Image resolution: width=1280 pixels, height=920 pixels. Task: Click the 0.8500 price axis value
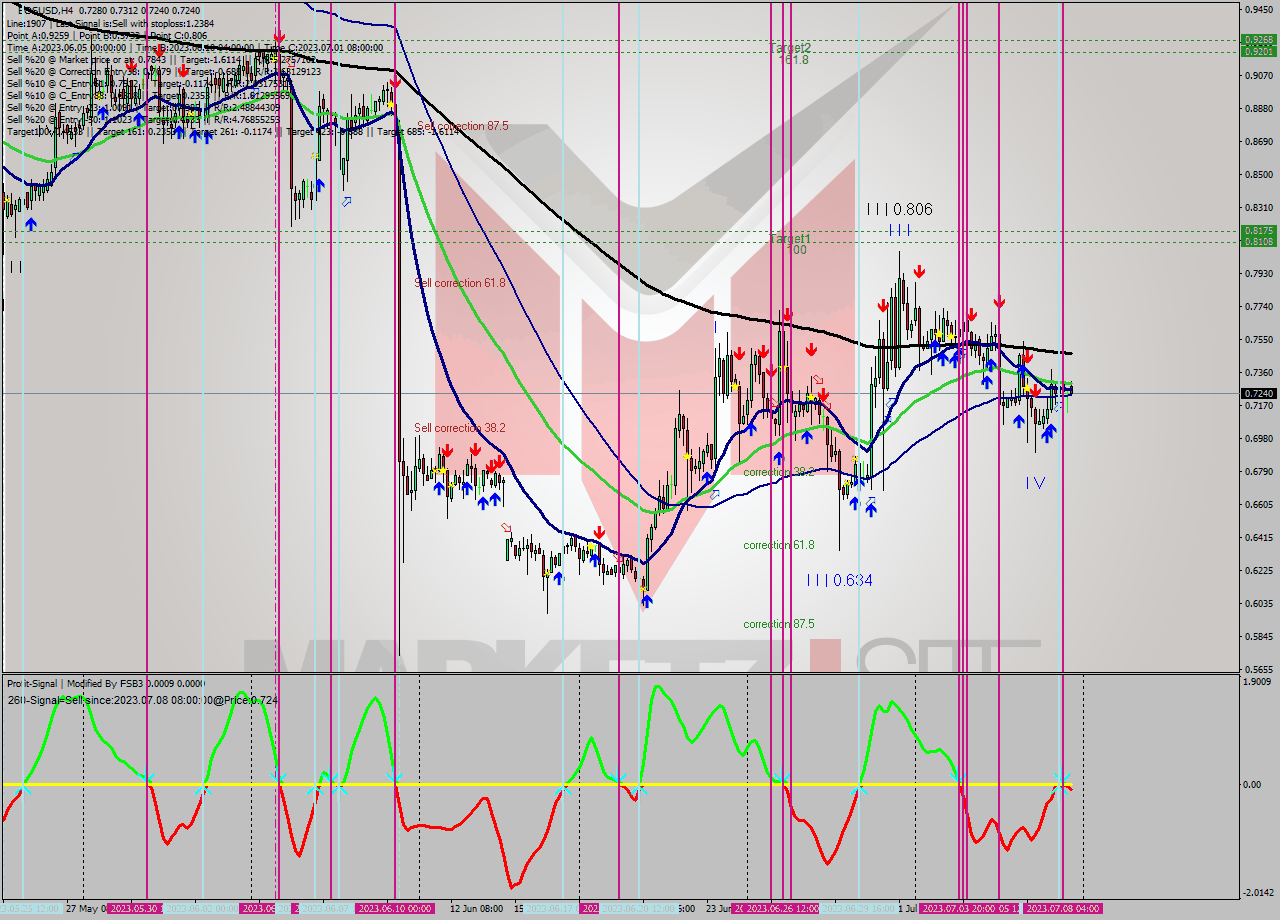(1258, 175)
